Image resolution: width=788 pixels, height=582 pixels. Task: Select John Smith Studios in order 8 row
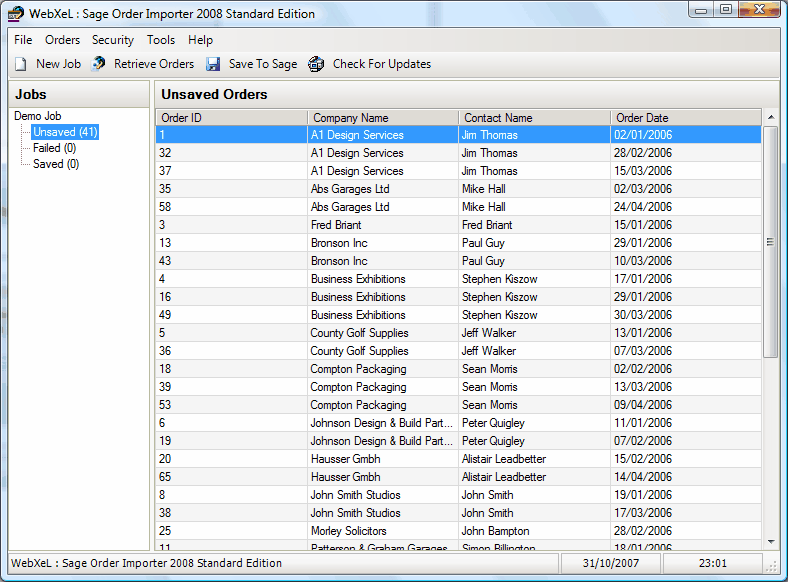[x=355, y=495]
